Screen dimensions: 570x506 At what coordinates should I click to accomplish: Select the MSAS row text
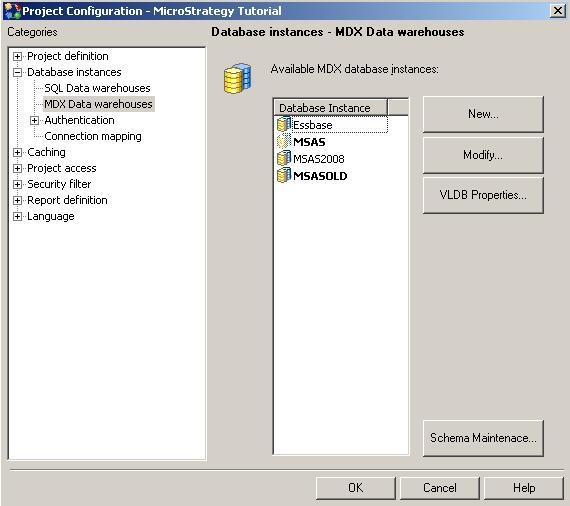[309, 142]
